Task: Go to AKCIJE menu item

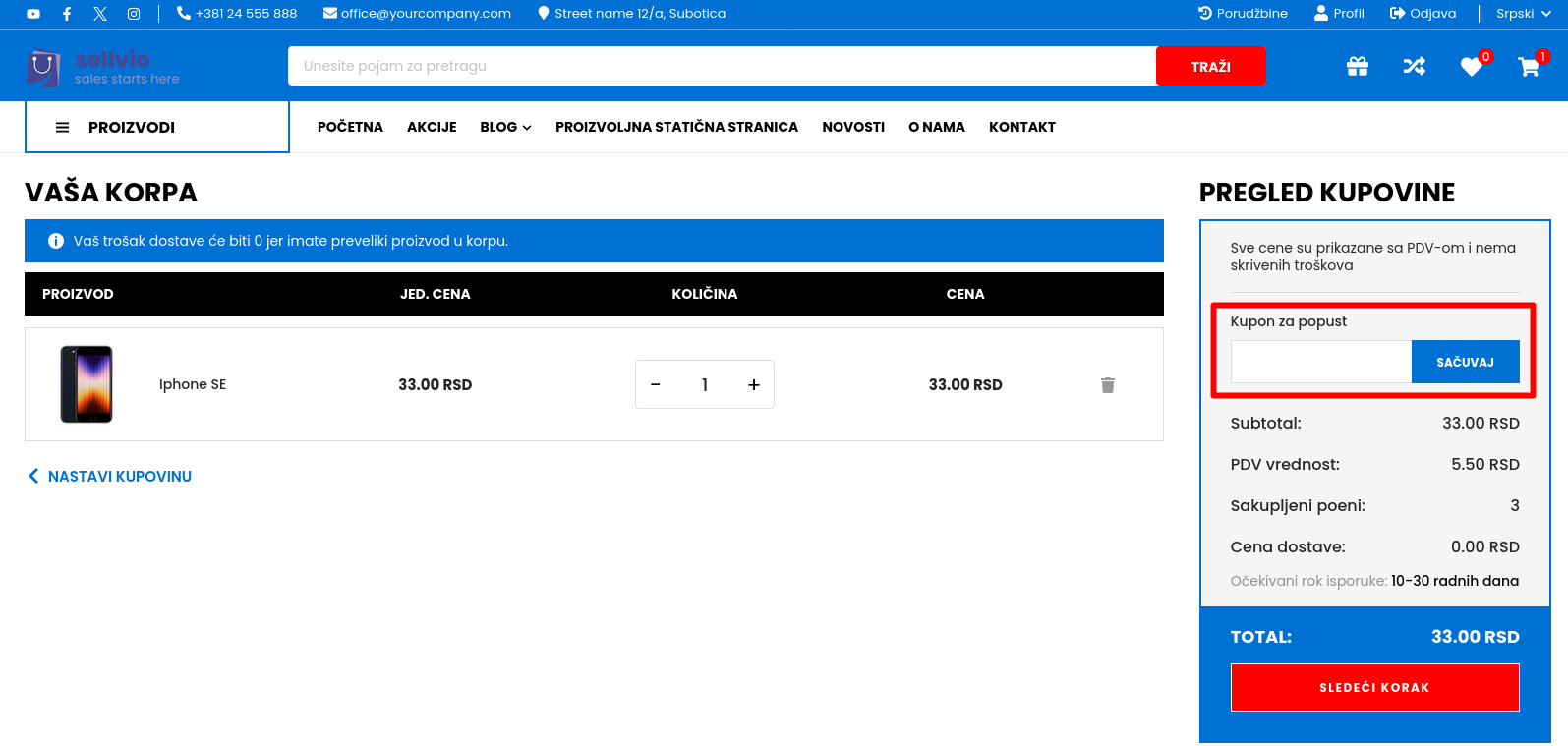Action: click(x=432, y=127)
